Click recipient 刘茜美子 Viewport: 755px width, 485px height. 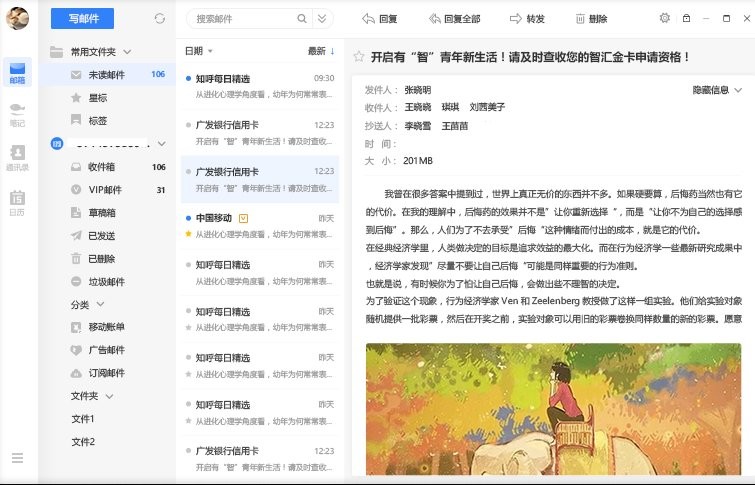pyautogui.click(x=487, y=107)
